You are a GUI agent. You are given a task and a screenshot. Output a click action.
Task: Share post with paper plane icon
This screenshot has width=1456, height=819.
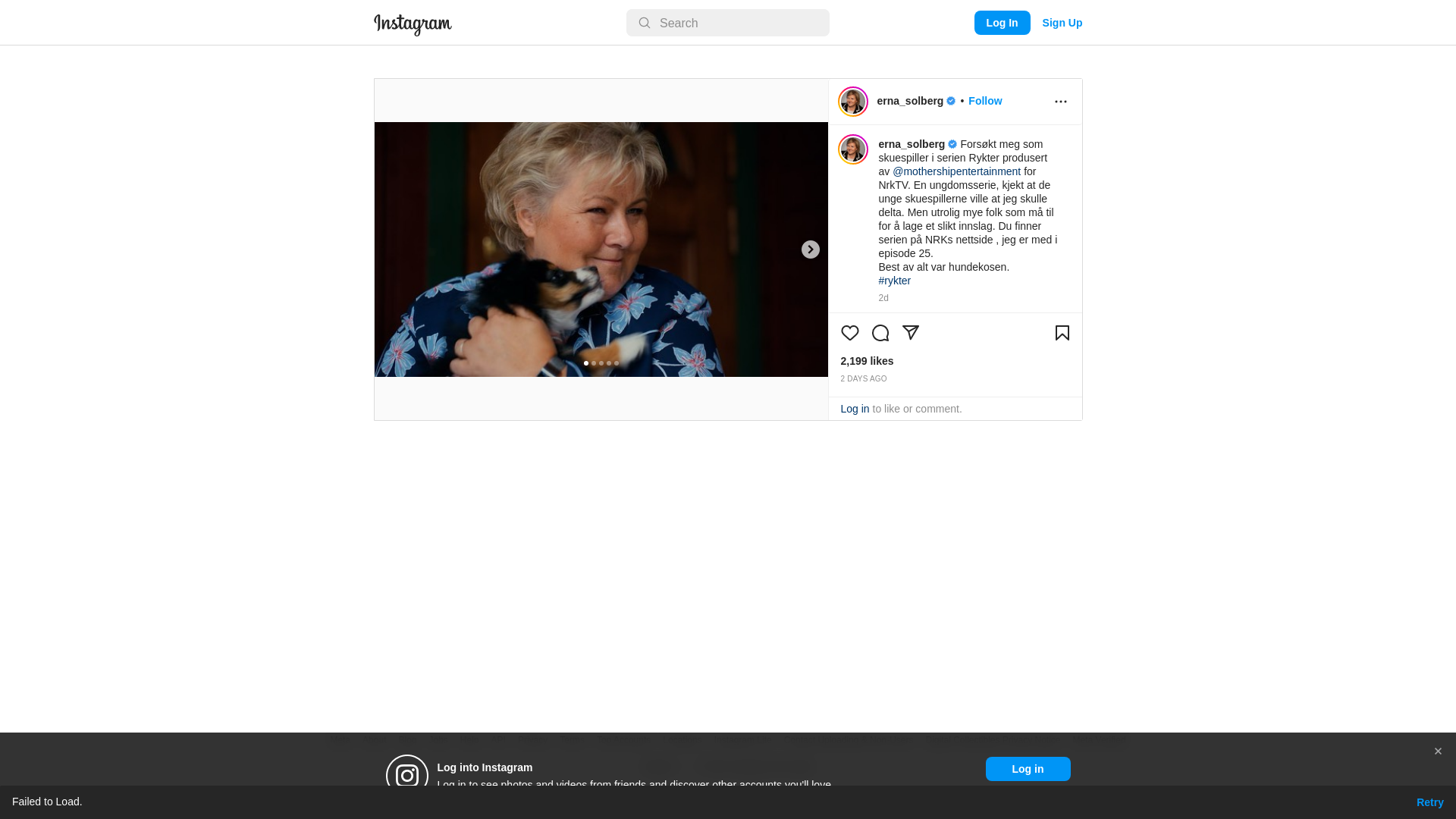coord(910,333)
